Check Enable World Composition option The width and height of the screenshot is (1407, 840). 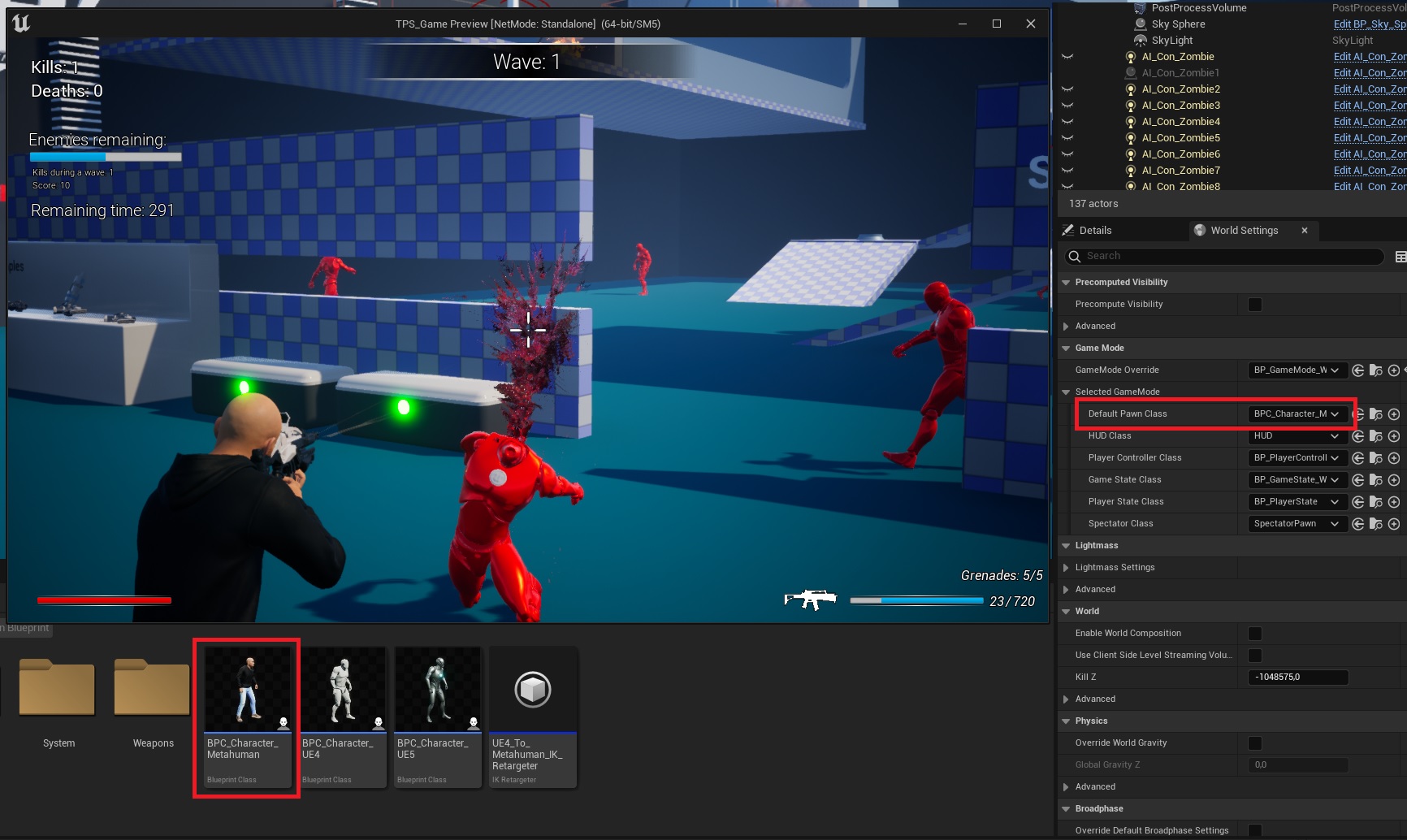coord(1255,634)
